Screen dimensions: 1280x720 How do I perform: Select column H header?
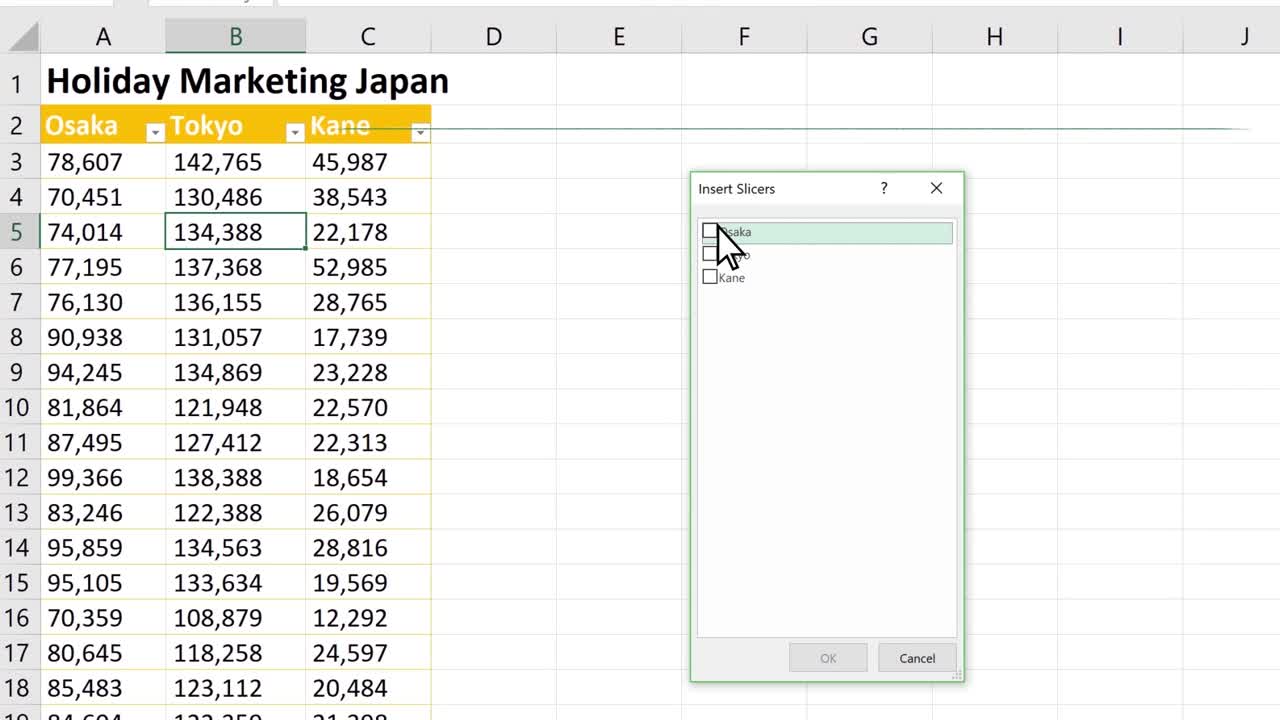pyautogui.click(x=994, y=37)
